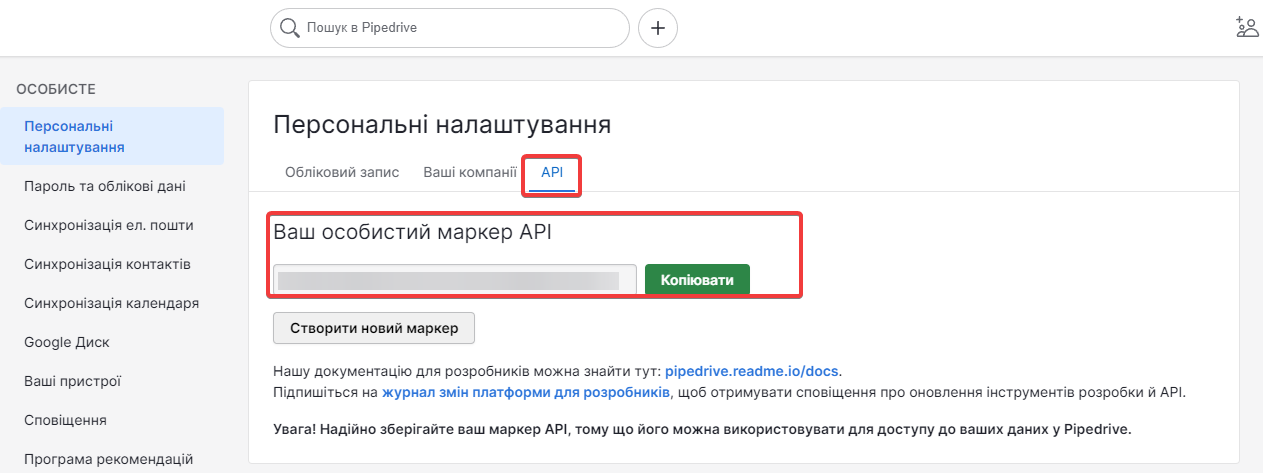
Task: Open Програма рекомендацій page
Action: coord(108,459)
